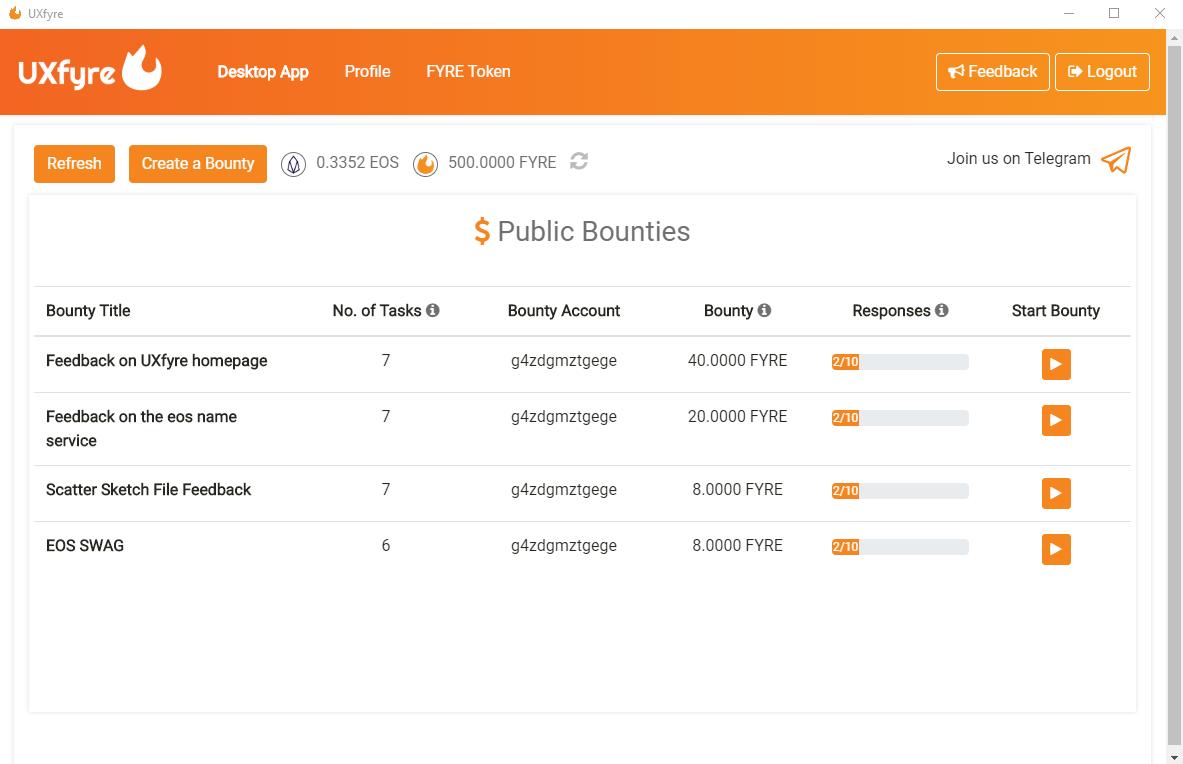Minimize the UXfyre window

(x=1069, y=13)
